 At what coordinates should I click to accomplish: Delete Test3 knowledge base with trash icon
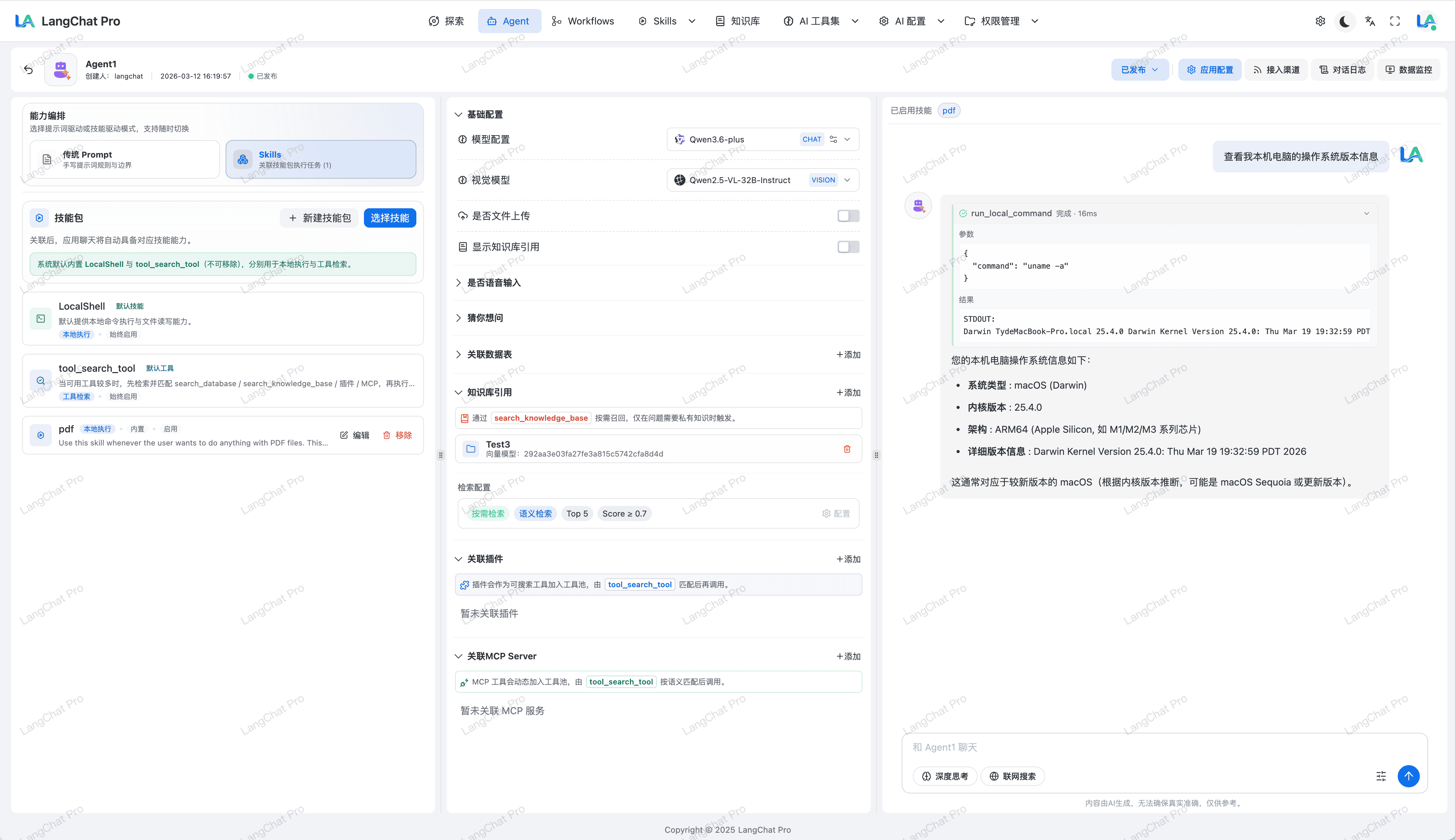(847, 449)
